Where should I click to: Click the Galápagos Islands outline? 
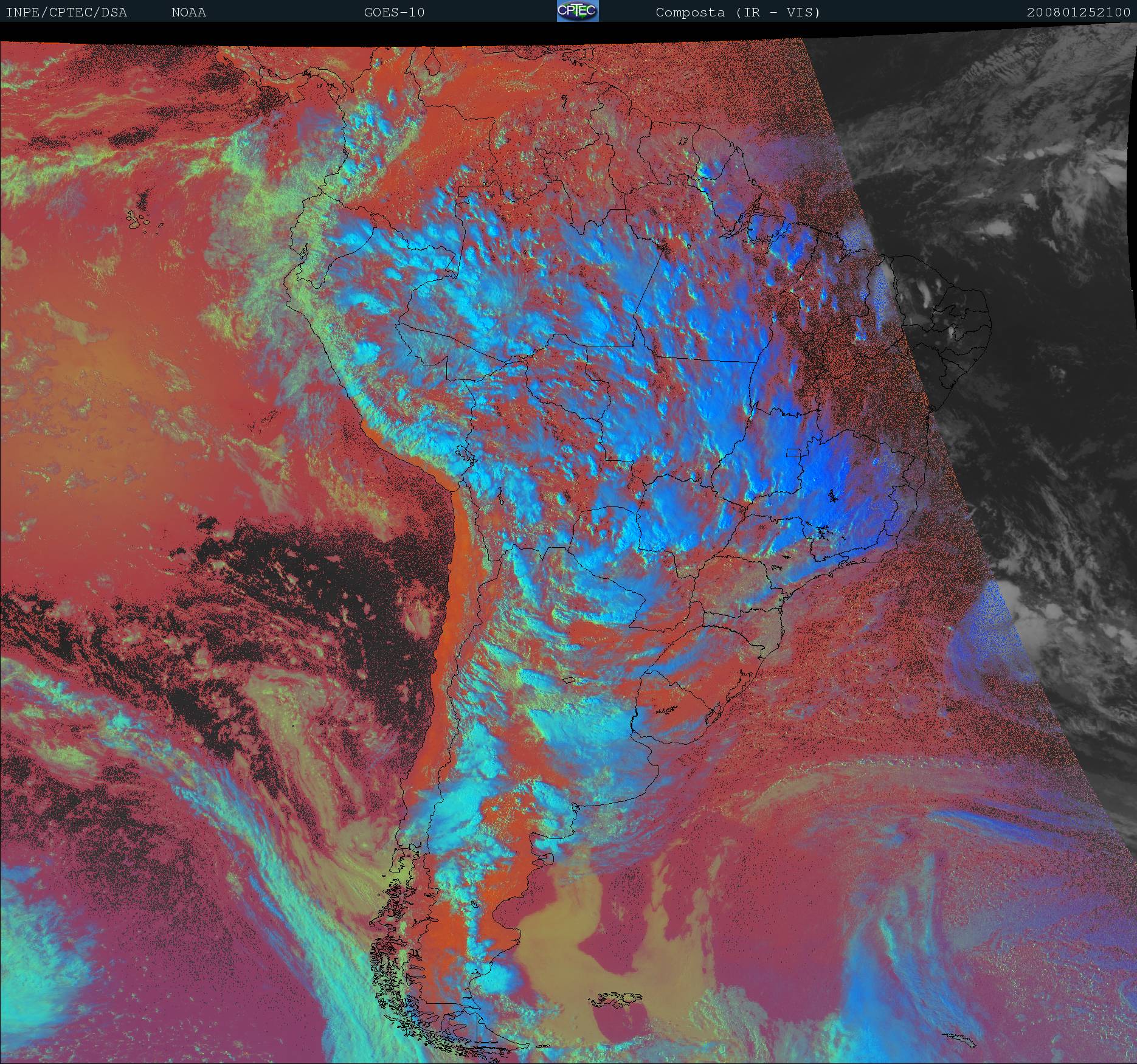click(x=143, y=220)
